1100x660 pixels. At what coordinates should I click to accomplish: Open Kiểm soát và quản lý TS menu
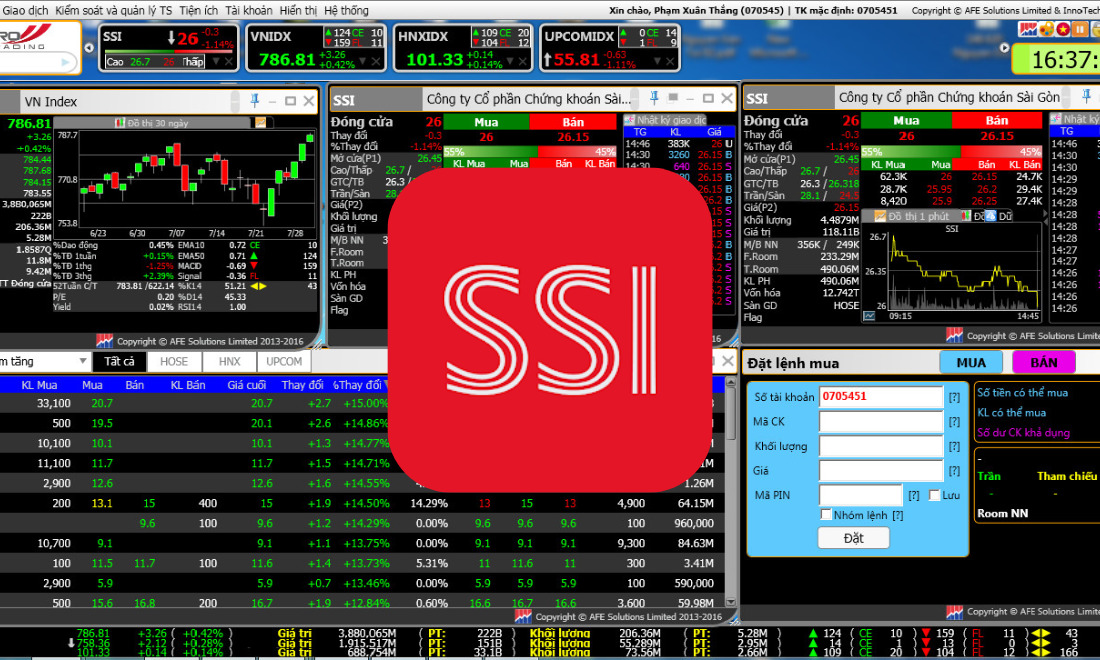pos(114,11)
